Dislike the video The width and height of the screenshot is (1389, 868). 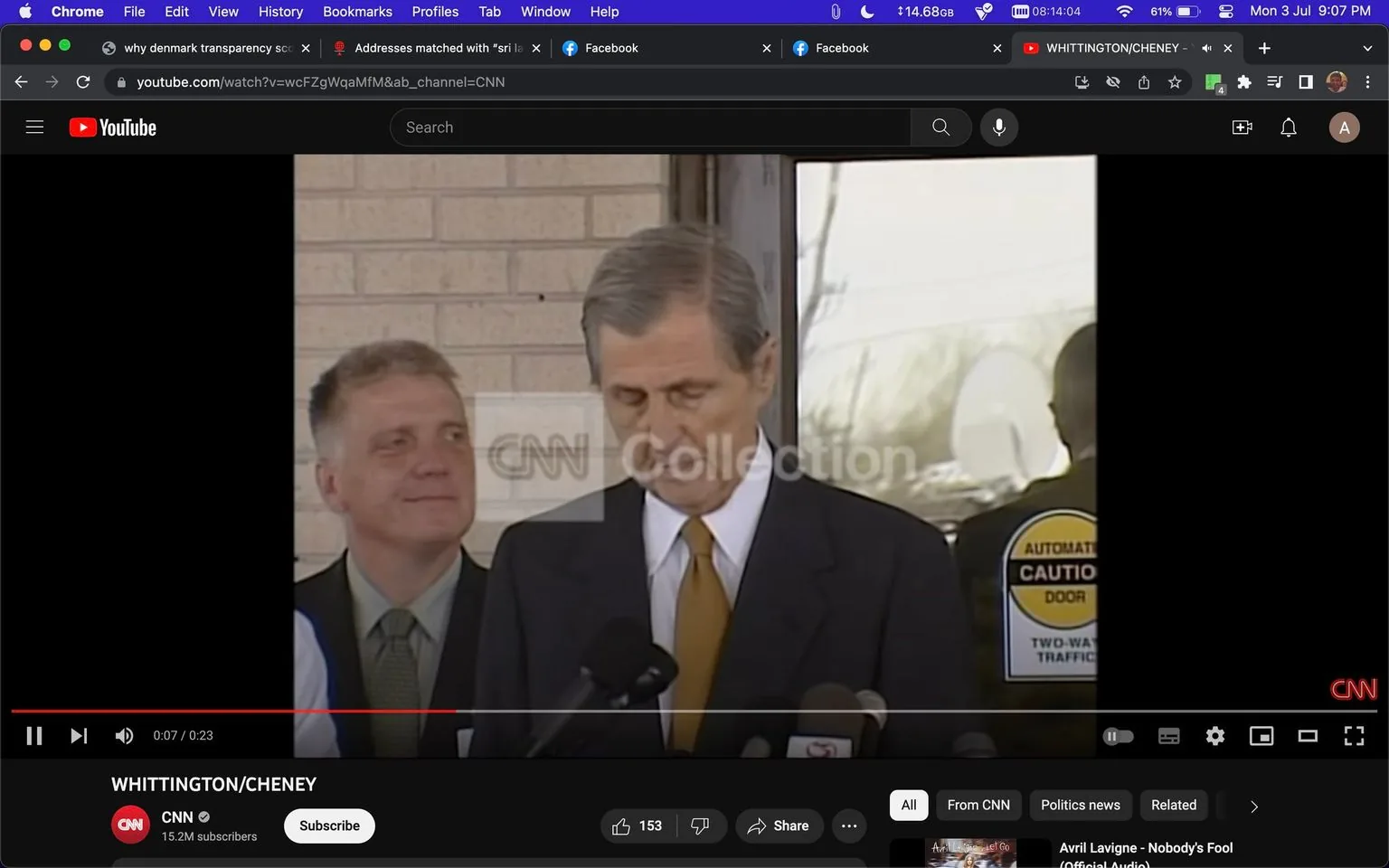point(700,826)
